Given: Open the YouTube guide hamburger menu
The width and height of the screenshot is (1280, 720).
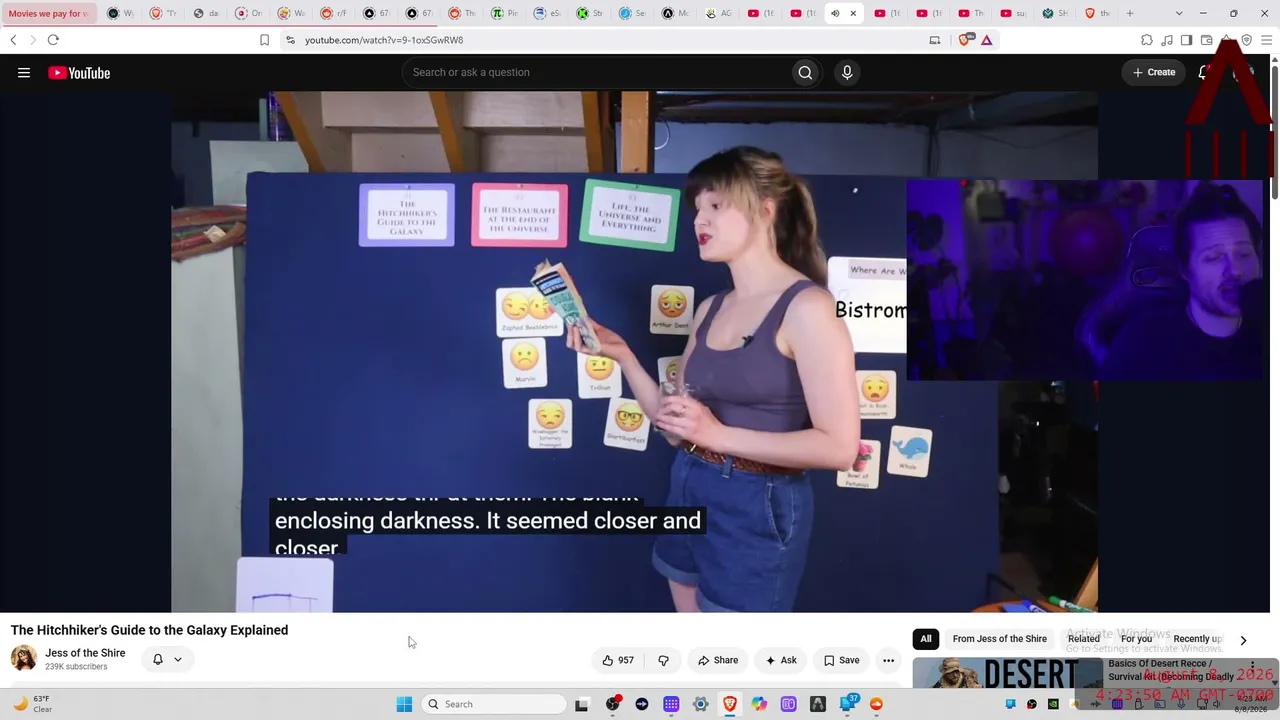Looking at the screenshot, I should [24, 72].
